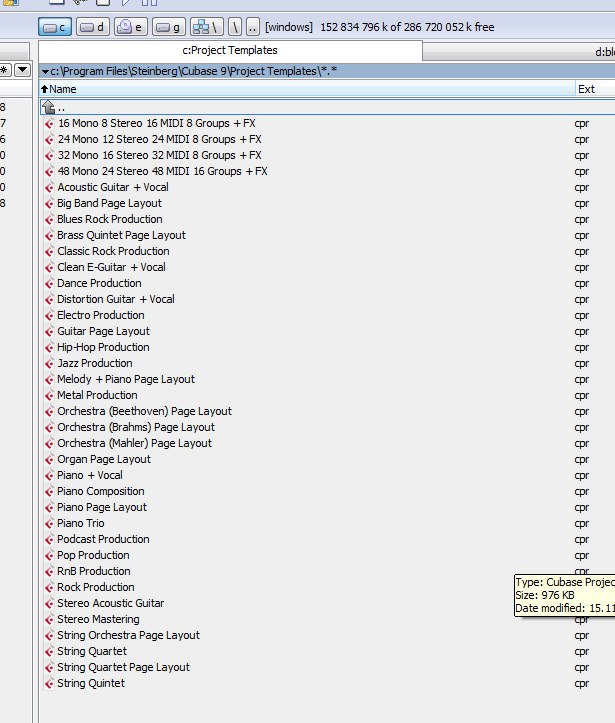The width and height of the screenshot is (615, 723).
Task: Click Big Band Page Layout file icon
Action: pos(49,203)
